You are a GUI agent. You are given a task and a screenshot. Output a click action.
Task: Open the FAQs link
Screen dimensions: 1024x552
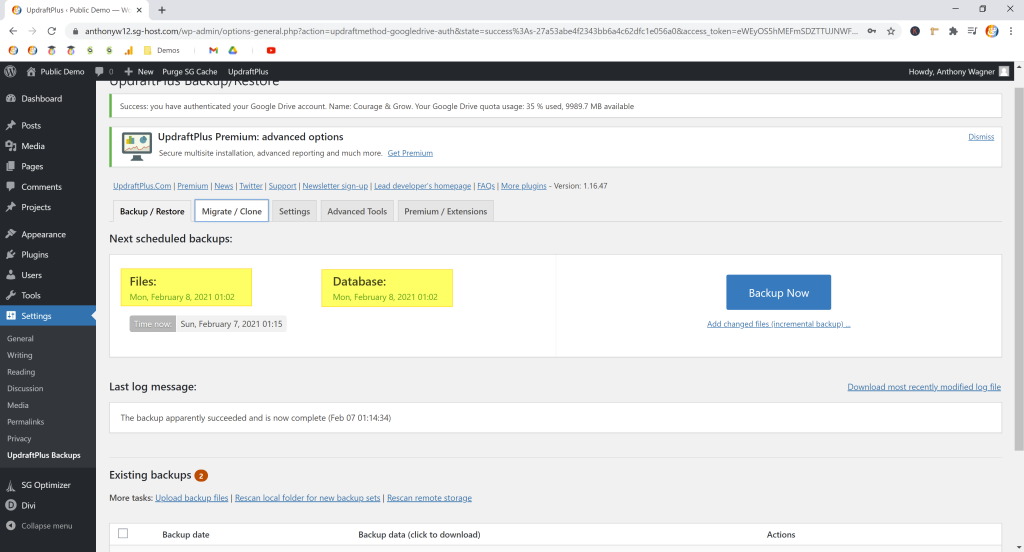[x=486, y=186]
